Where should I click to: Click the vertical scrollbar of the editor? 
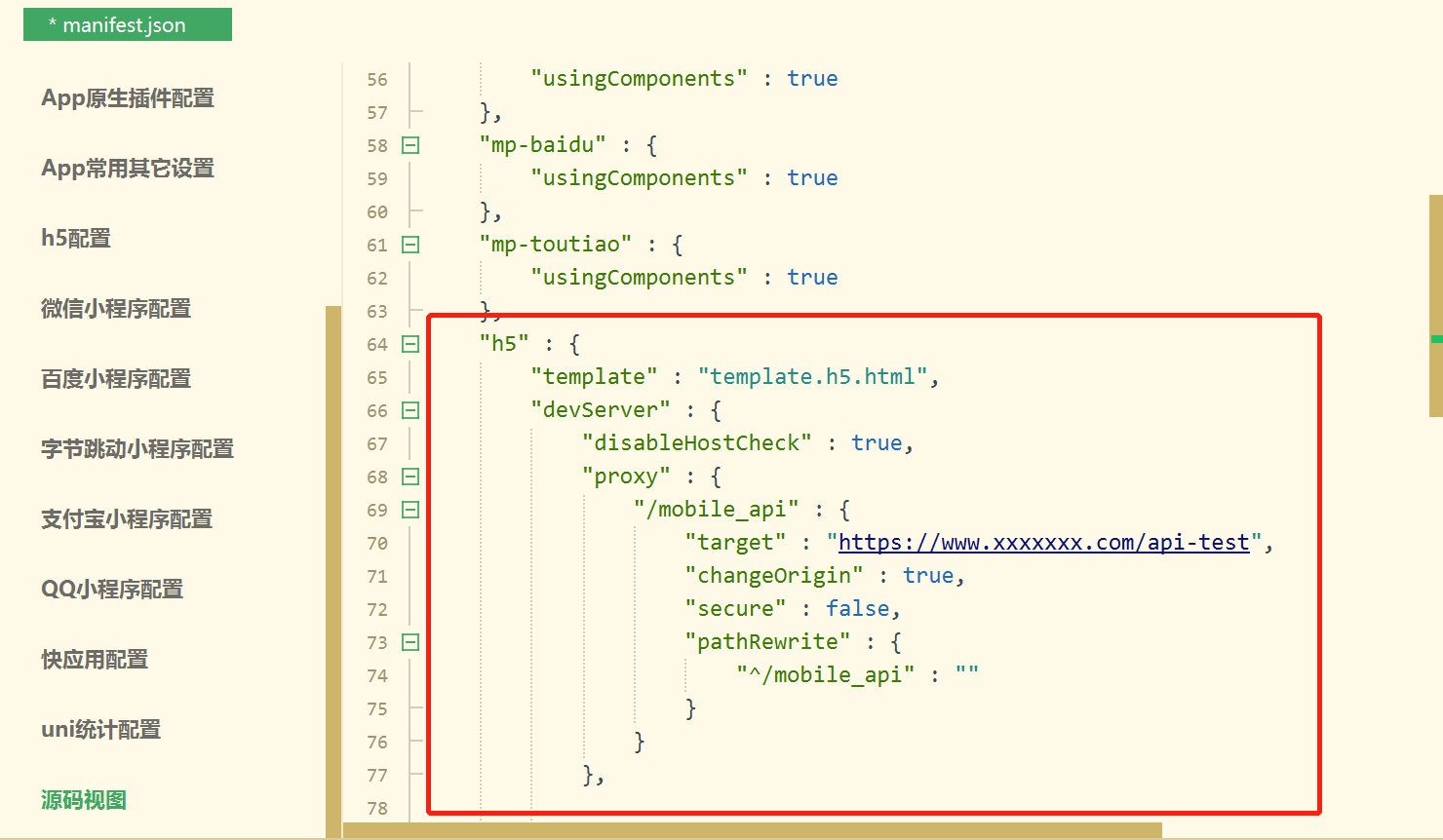pyautogui.click(x=1435, y=306)
